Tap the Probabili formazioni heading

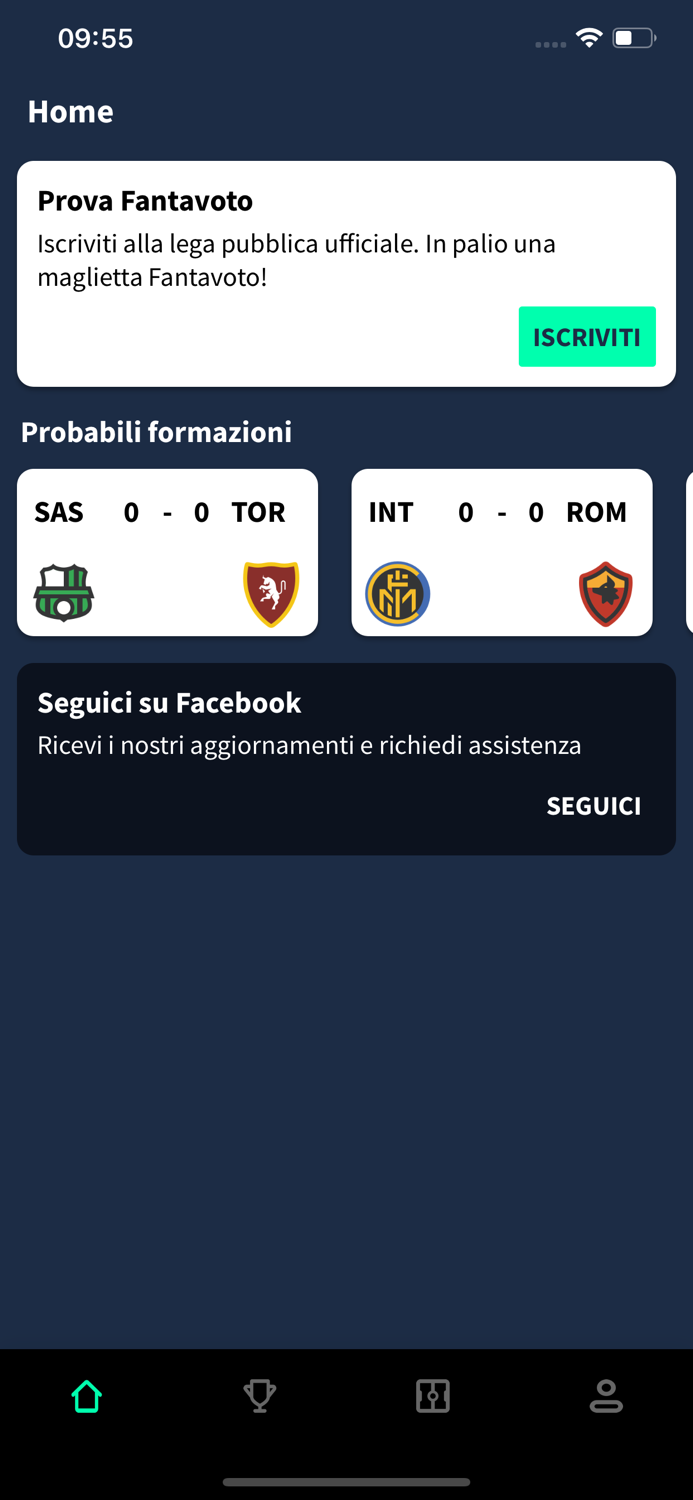(156, 432)
